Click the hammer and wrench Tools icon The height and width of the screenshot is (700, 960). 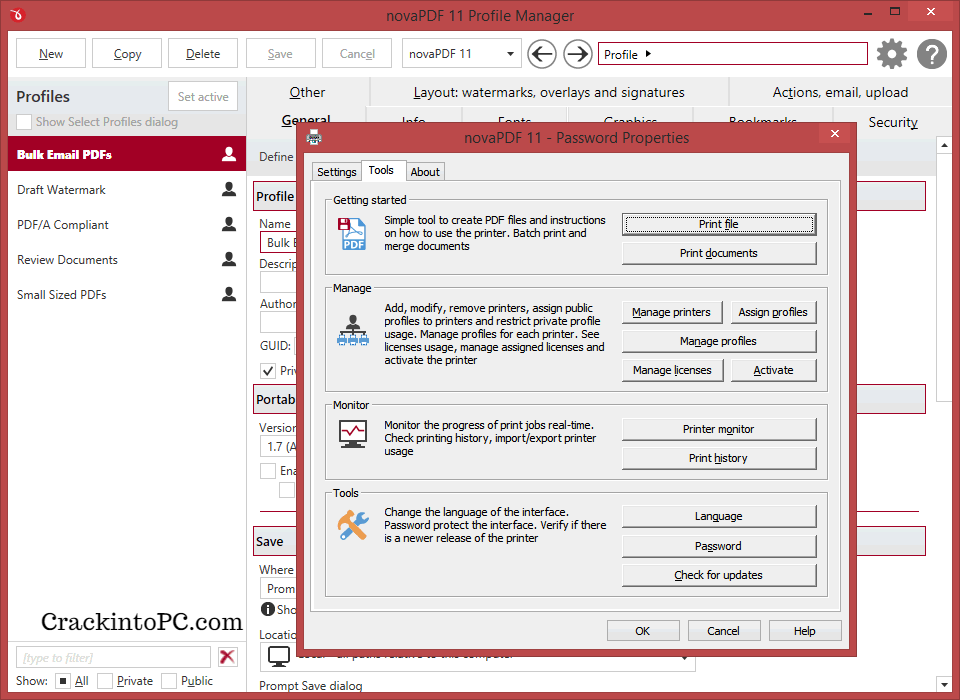click(x=353, y=525)
